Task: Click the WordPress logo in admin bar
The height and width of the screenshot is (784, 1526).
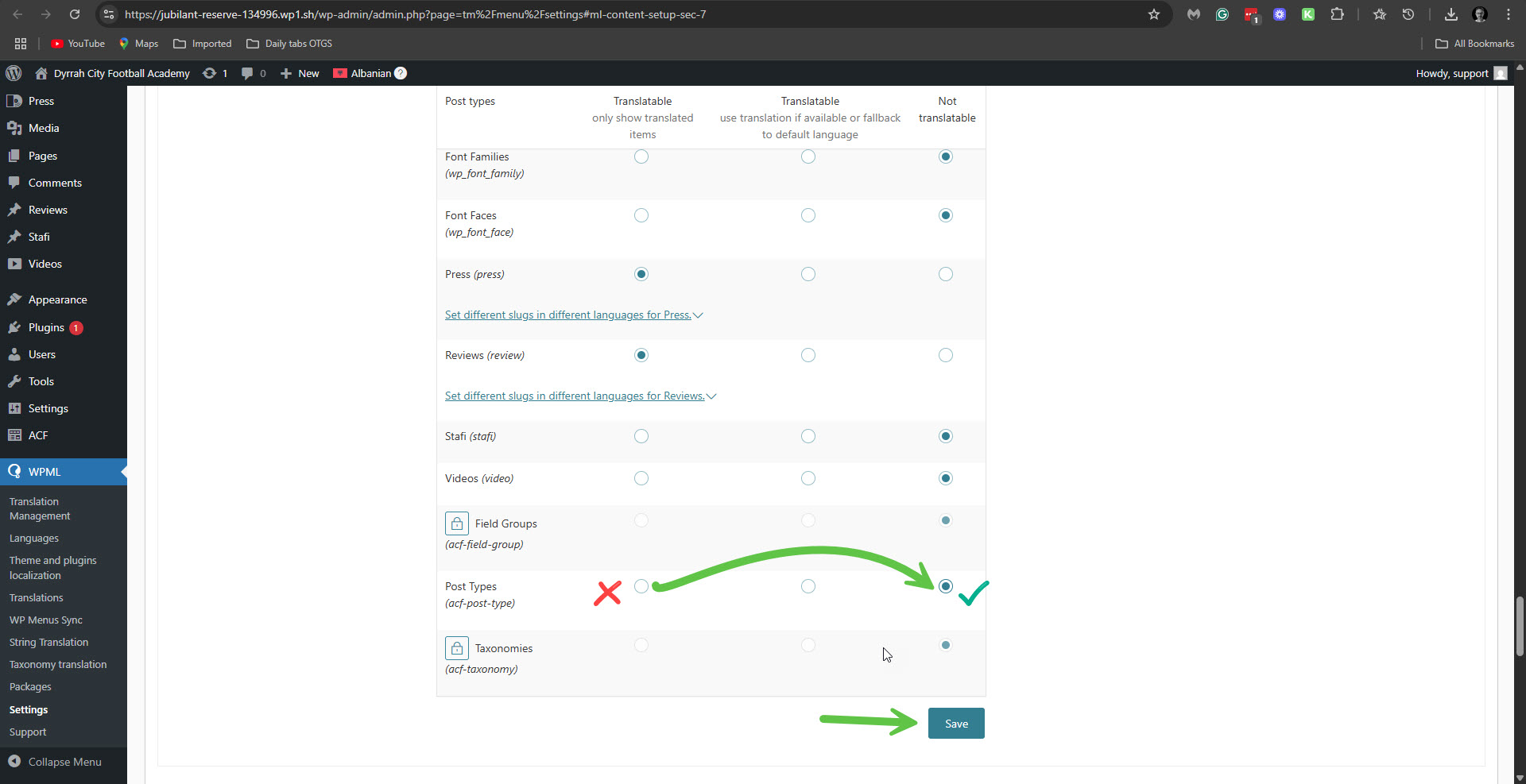Action: pos(14,73)
